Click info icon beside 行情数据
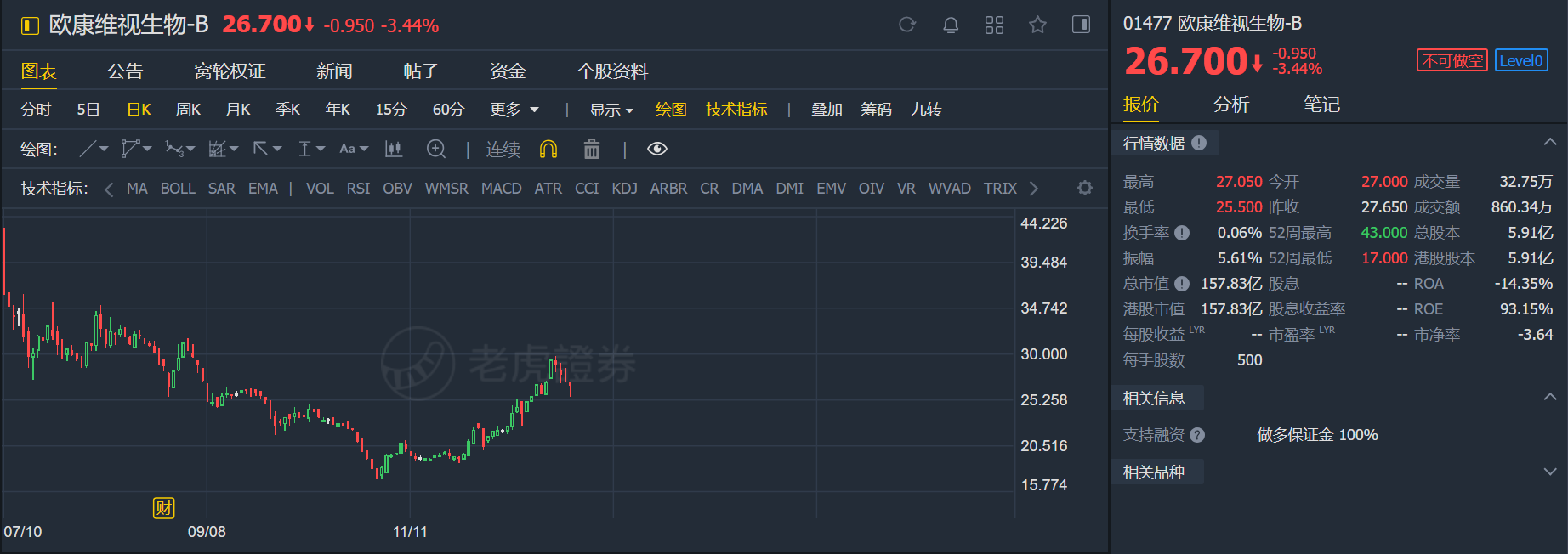The height and width of the screenshot is (554, 1568). coord(1199,143)
